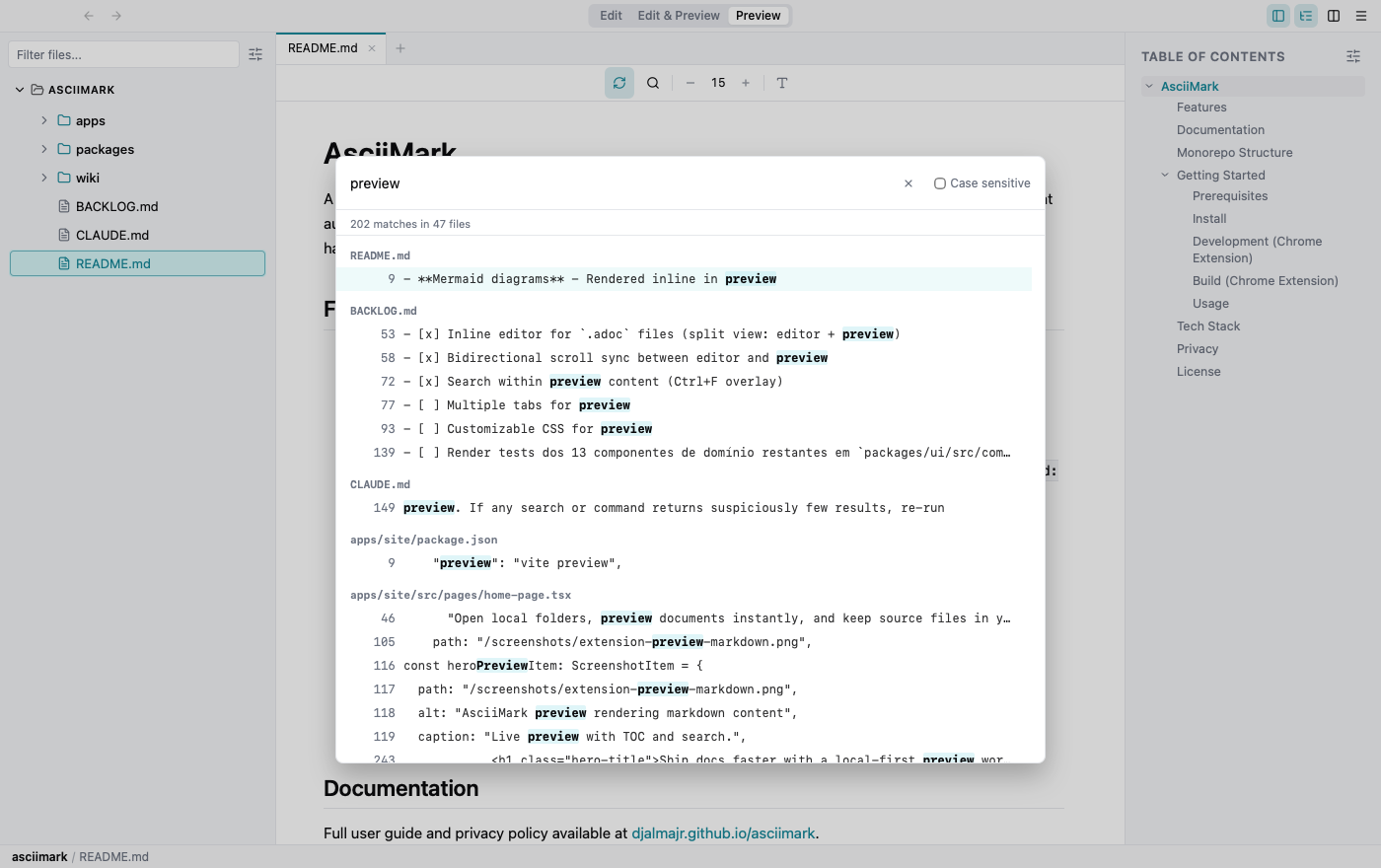Open the djalmajr.github.io/asciimark link
Screen dimensions: 1381x868
pyautogui.click(x=723, y=833)
